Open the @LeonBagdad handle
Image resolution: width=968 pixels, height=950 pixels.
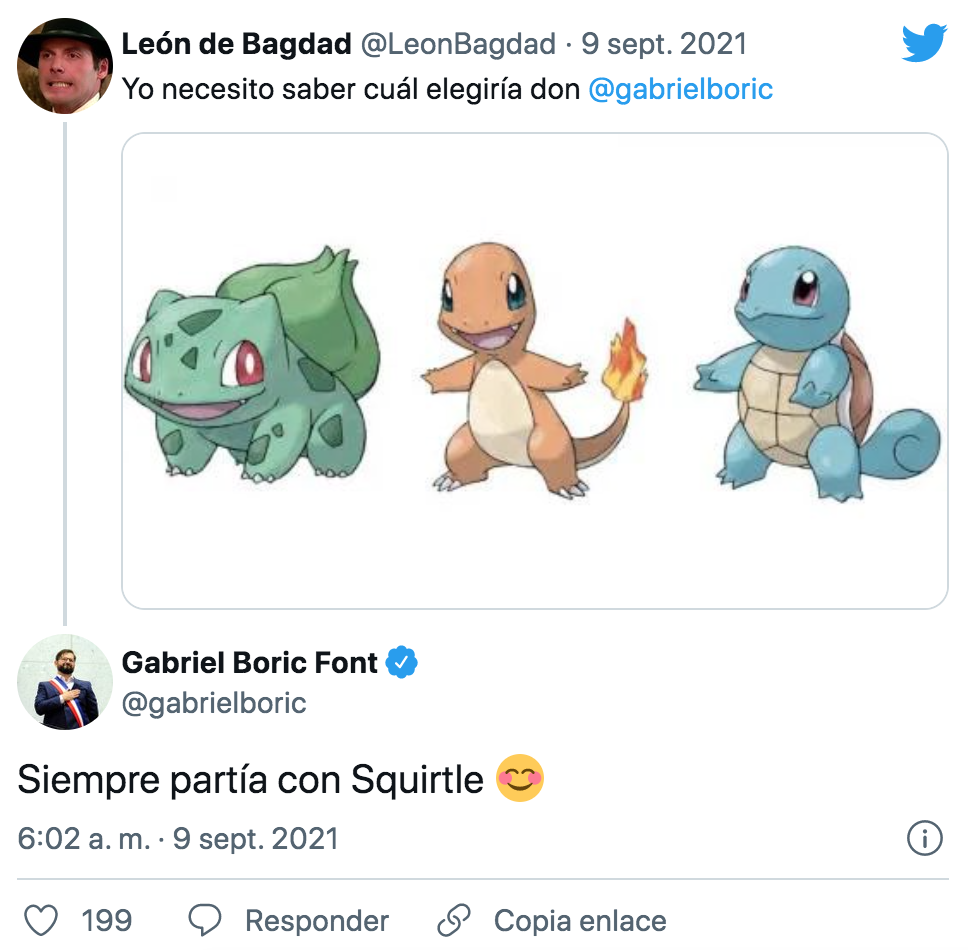pos(458,44)
